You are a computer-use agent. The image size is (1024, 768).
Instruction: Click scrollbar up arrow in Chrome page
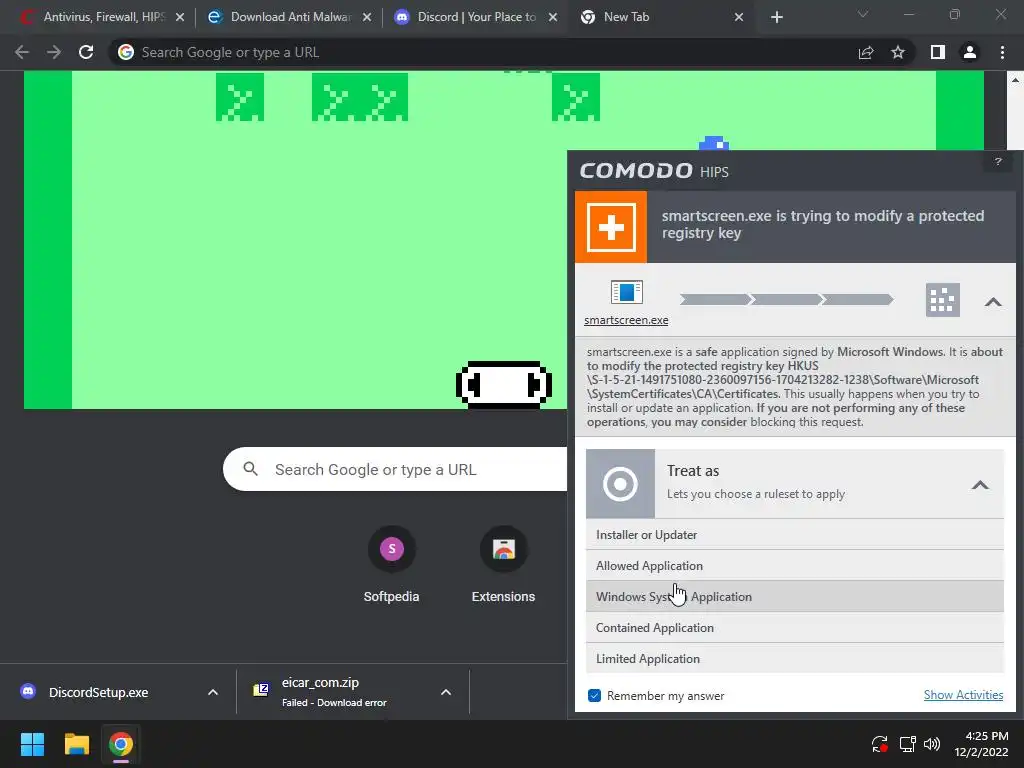pyautogui.click(x=1015, y=80)
